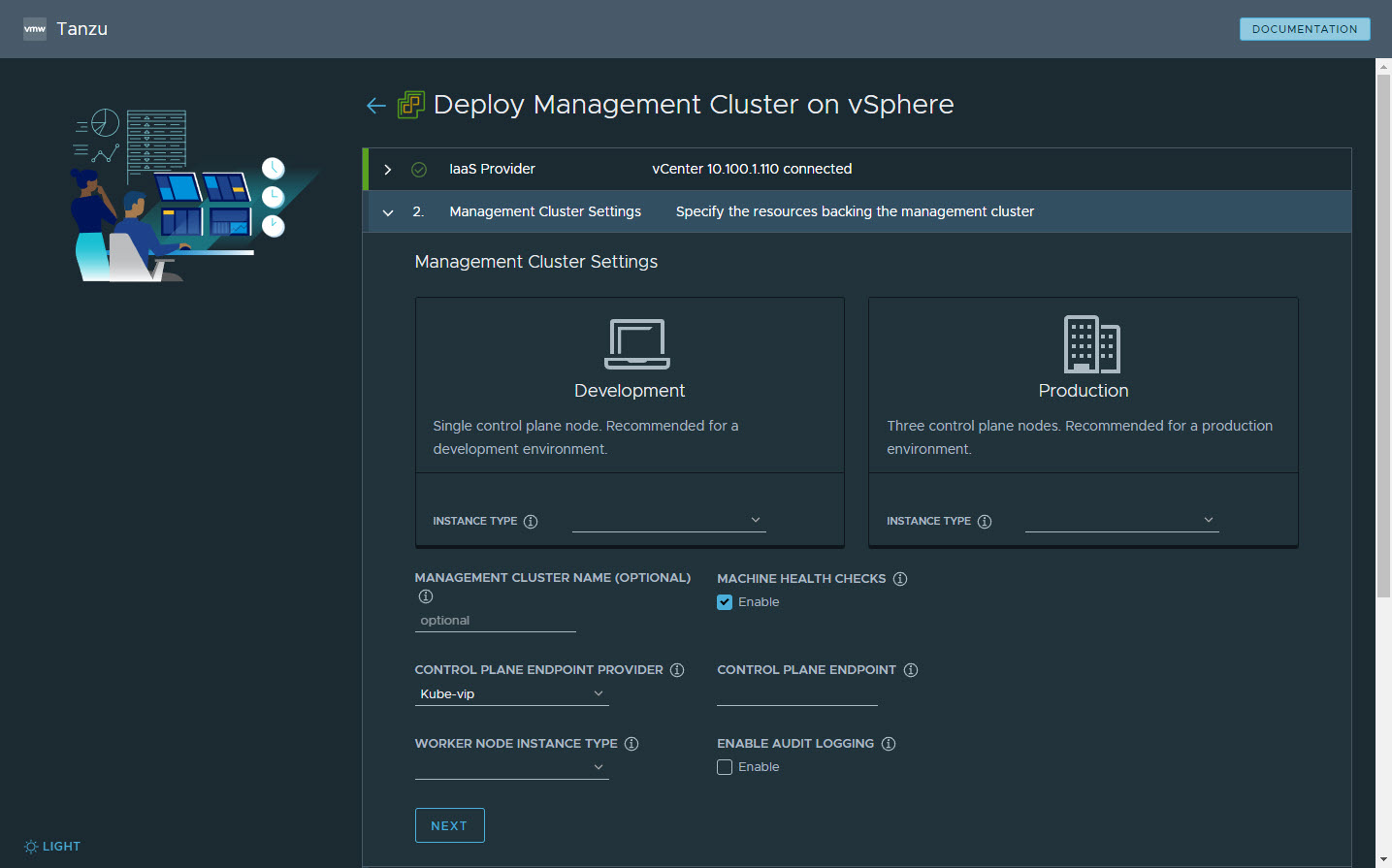1392x868 pixels.
Task: Click the vSphere icon next to the title
Action: pyautogui.click(x=411, y=105)
